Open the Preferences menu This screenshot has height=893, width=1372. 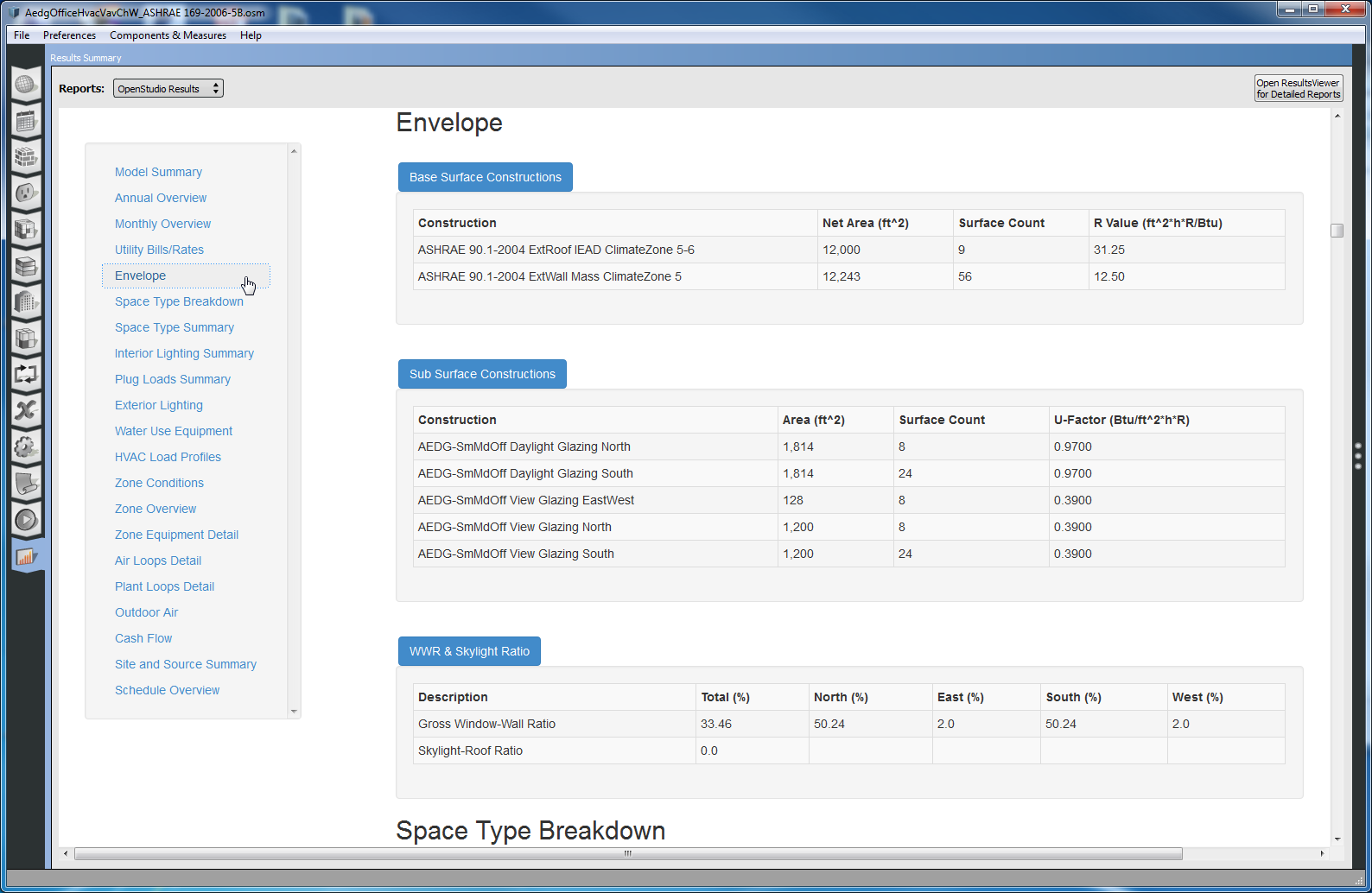(69, 35)
